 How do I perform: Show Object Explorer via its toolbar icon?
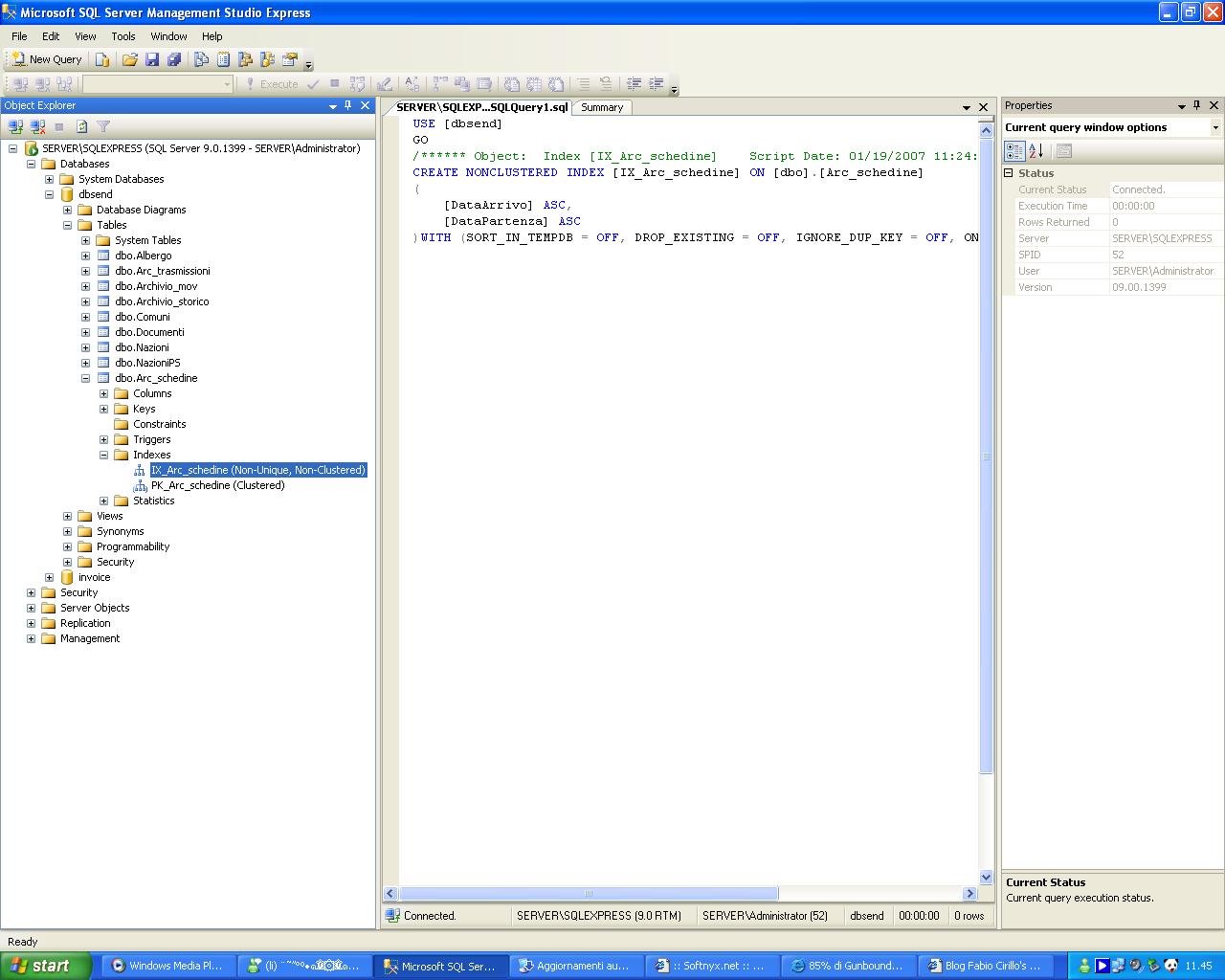(245, 59)
